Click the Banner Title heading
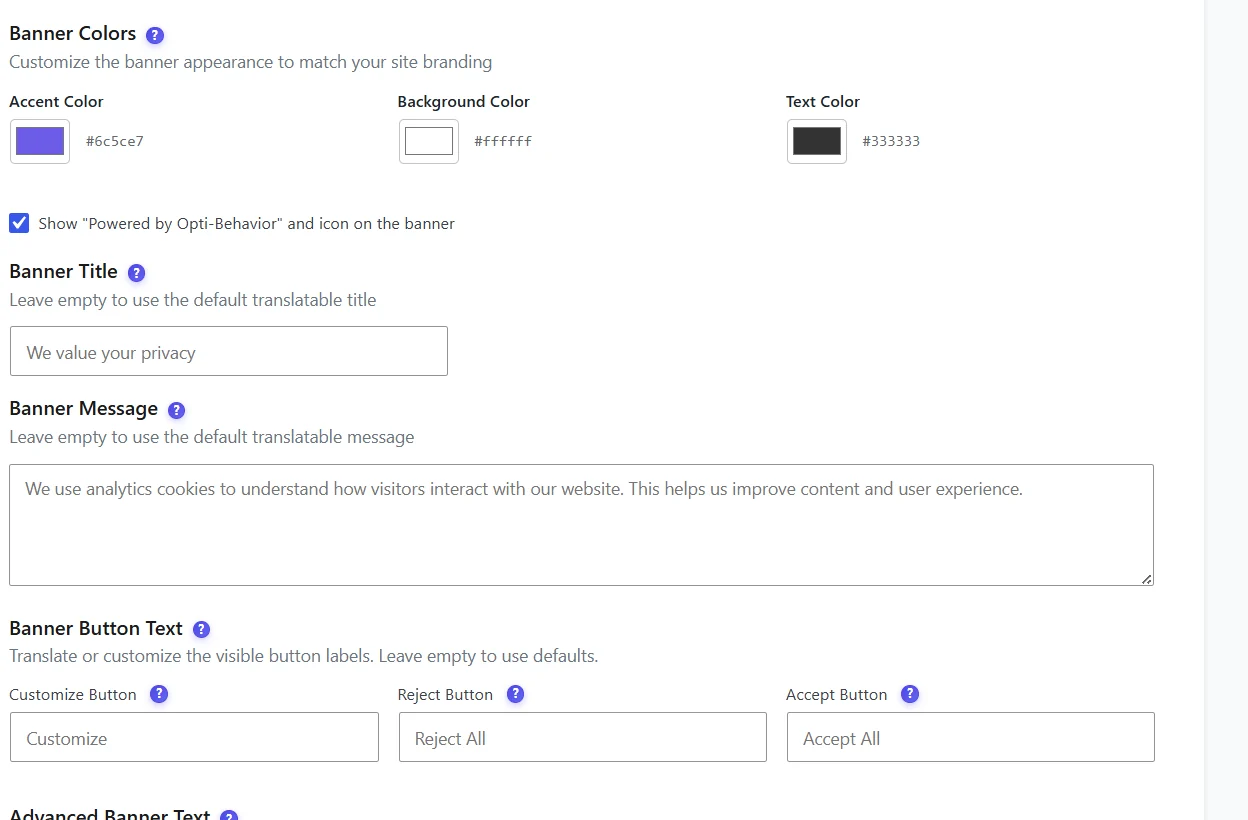Screen dimensions: 1248x820 [x=64, y=272]
